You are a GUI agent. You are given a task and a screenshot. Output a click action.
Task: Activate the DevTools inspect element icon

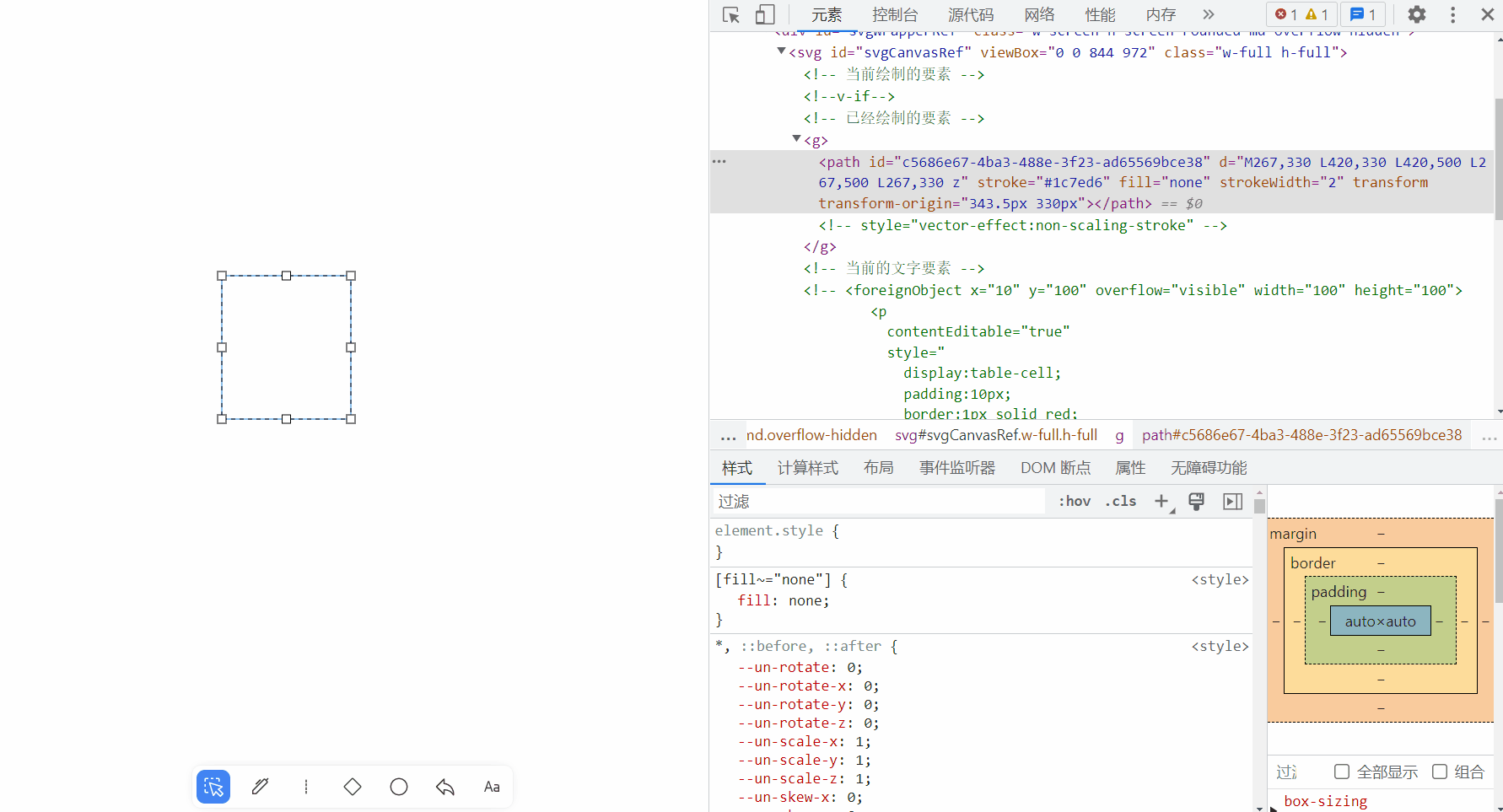(x=730, y=14)
